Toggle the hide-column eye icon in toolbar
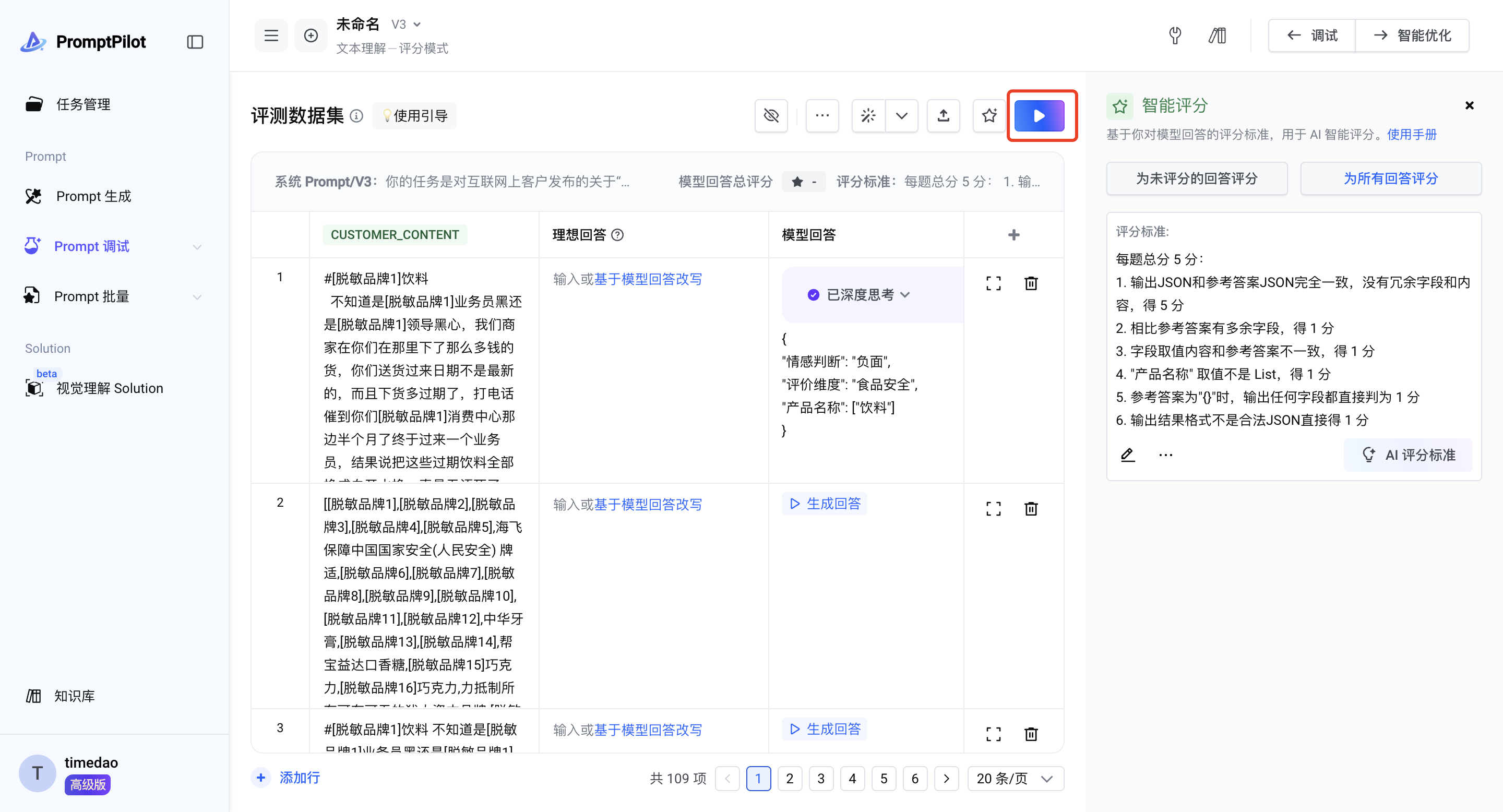The height and width of the screenshot is (812, 1503). (x=771, y=115)
